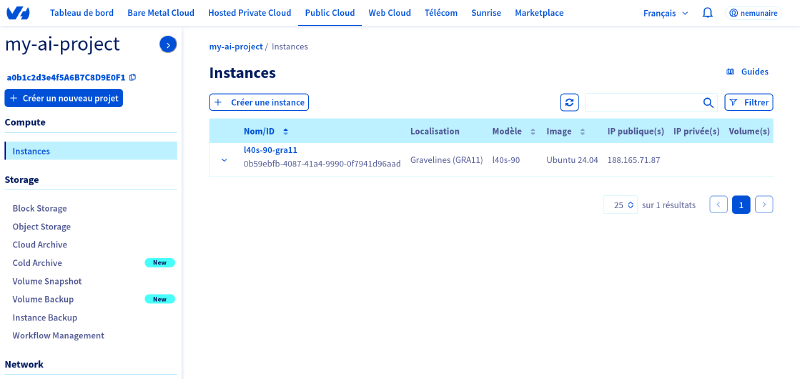800x379 pixels.
Task: Click IP address 188.165.71.87
Action: coord(634,160)
